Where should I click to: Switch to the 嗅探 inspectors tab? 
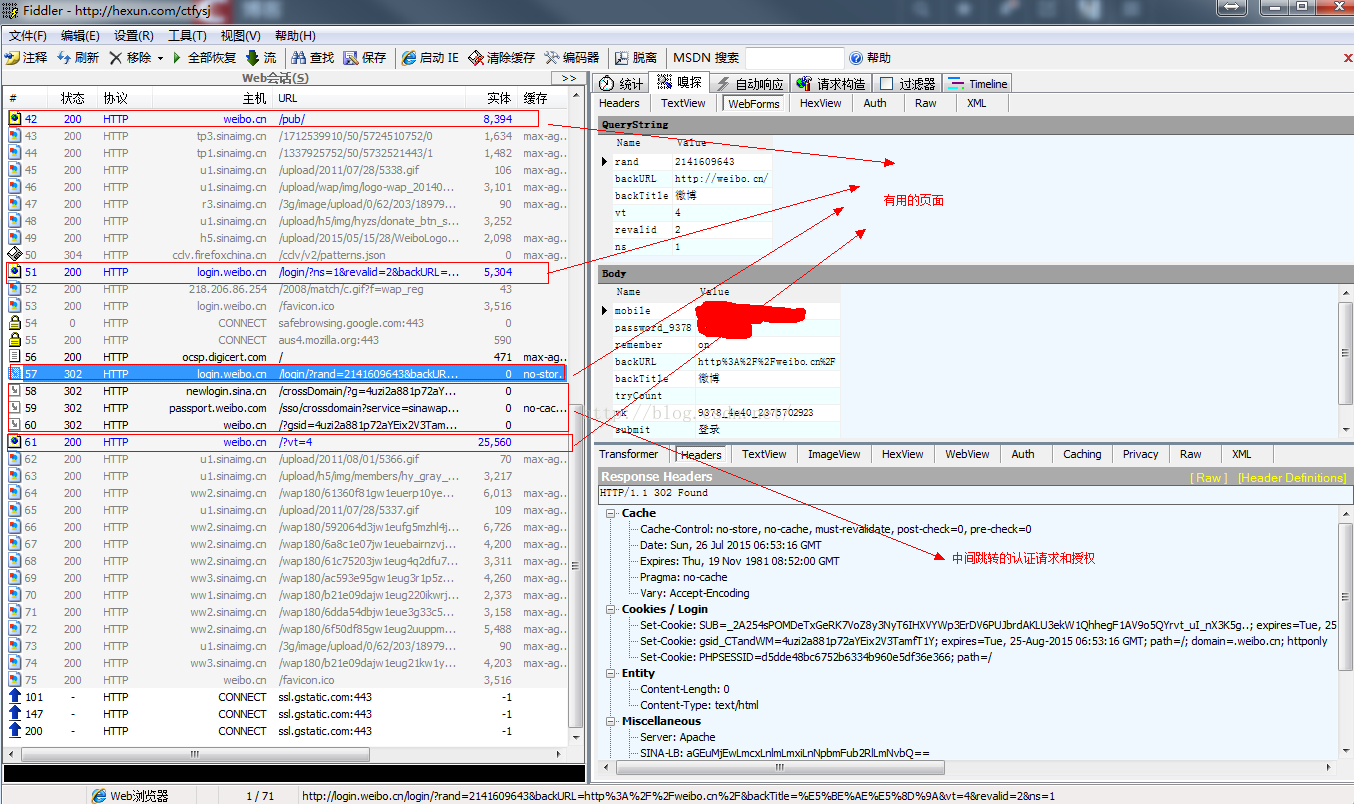[680, 83]
